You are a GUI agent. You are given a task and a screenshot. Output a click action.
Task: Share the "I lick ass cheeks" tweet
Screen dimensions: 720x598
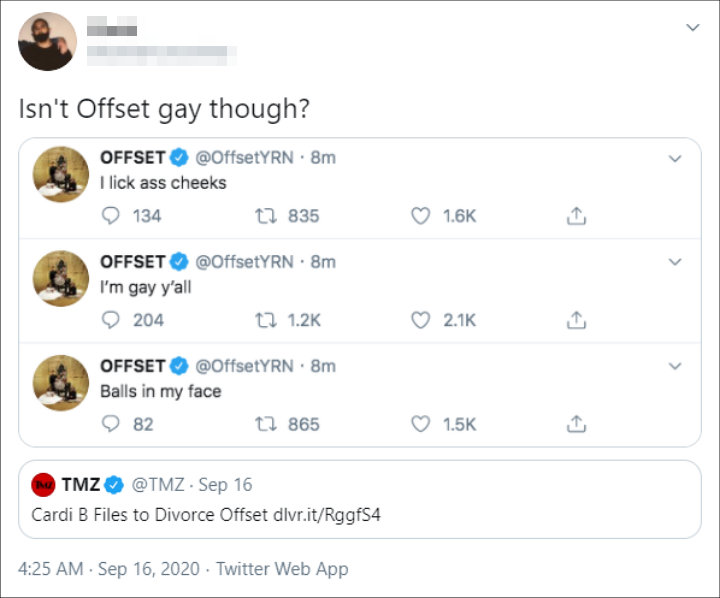[x=576, y=215]
